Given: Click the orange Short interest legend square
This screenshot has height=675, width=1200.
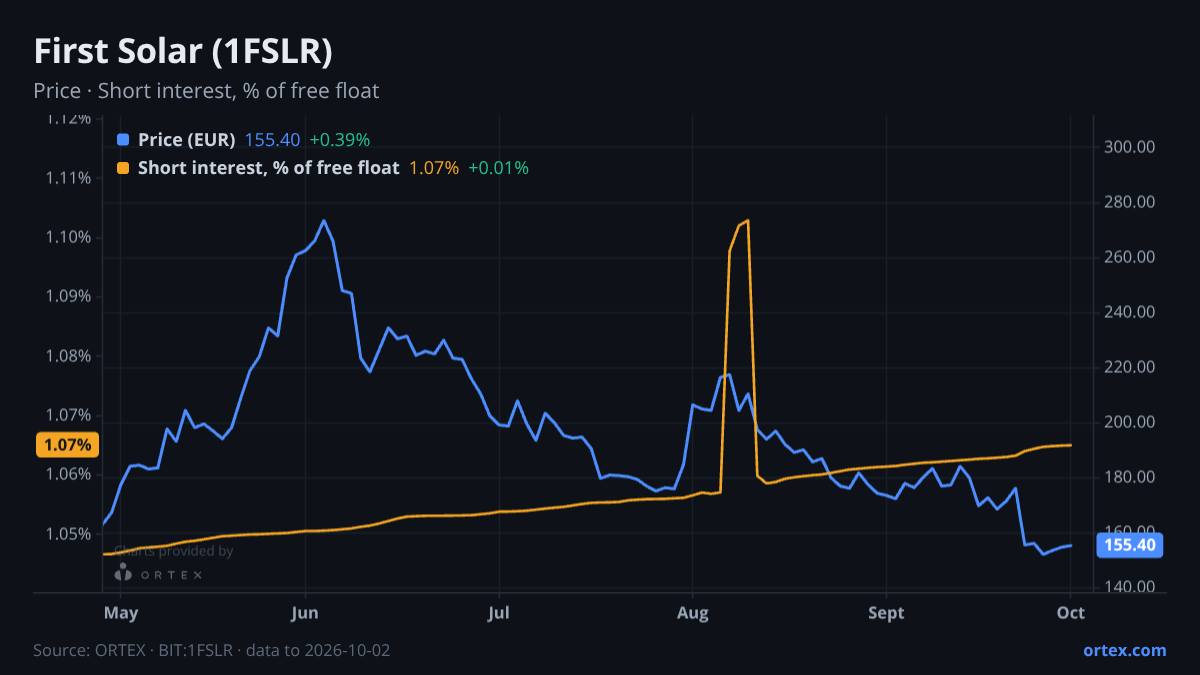Looking at the screenshot, I should (x=123, y=168).
